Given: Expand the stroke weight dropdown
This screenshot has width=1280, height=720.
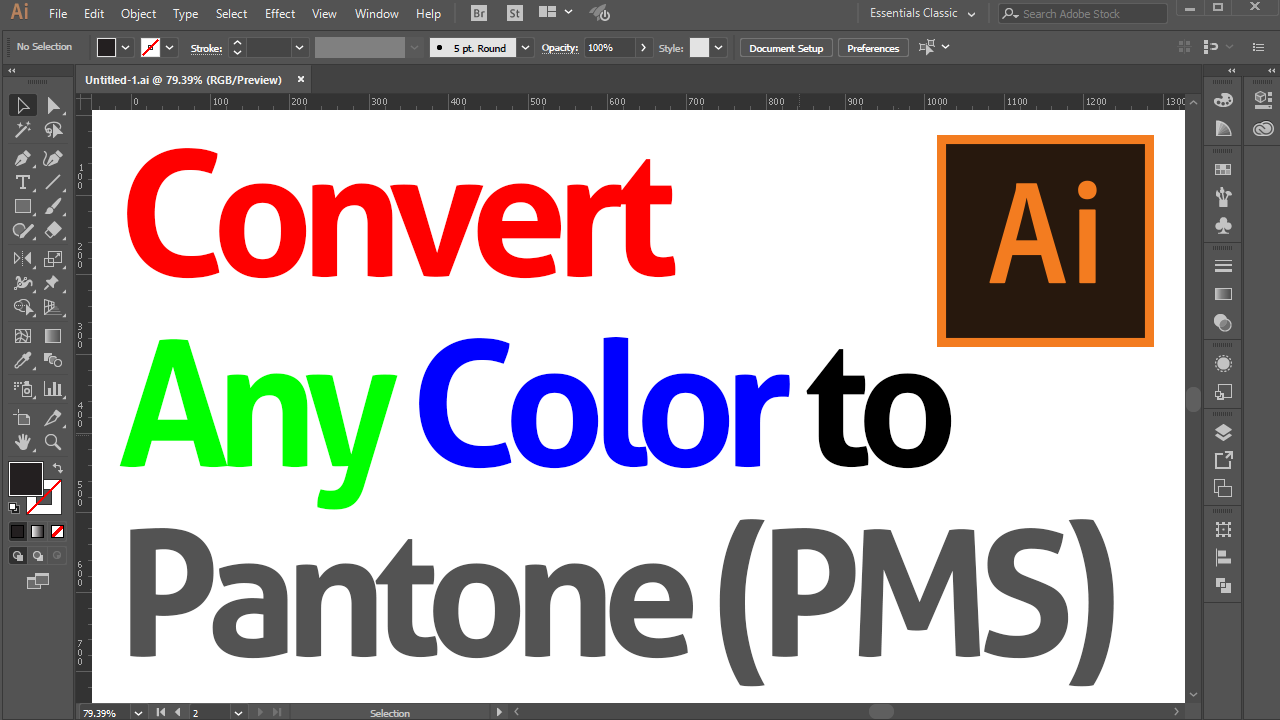Looking at the screenshot, I should click(299, 47).
